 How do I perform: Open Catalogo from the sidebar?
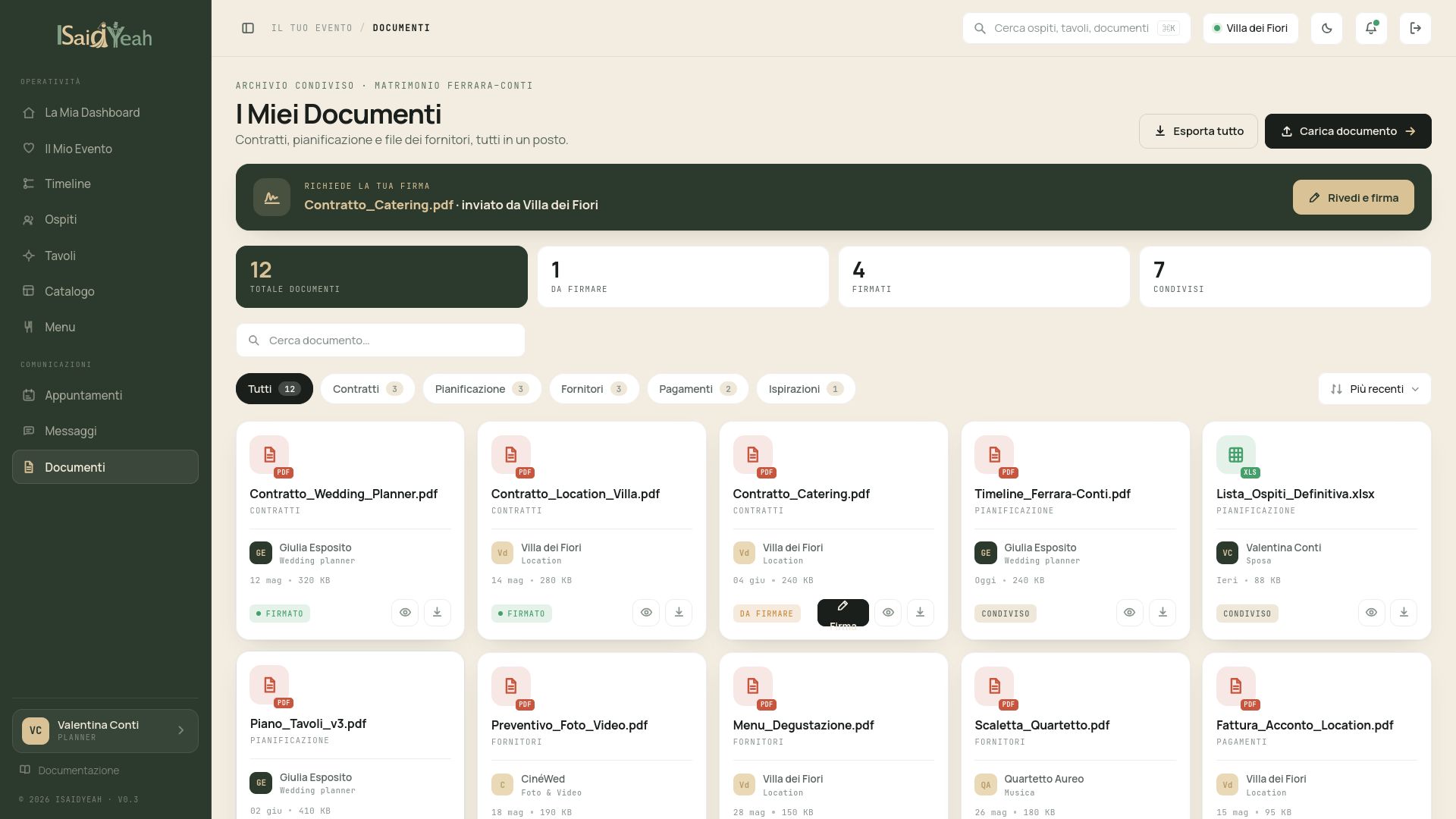105,291
